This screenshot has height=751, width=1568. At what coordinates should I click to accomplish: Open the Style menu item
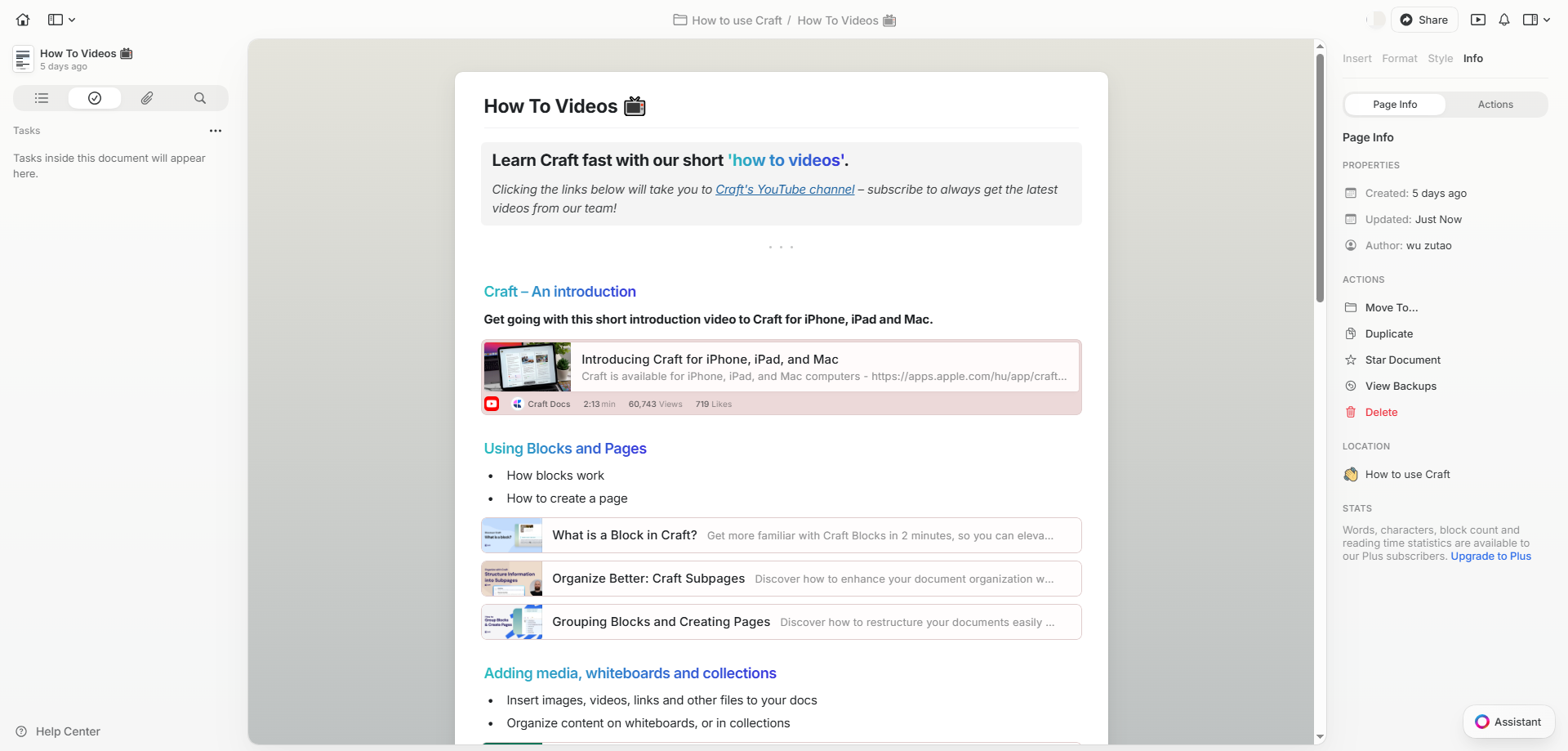1440,58
